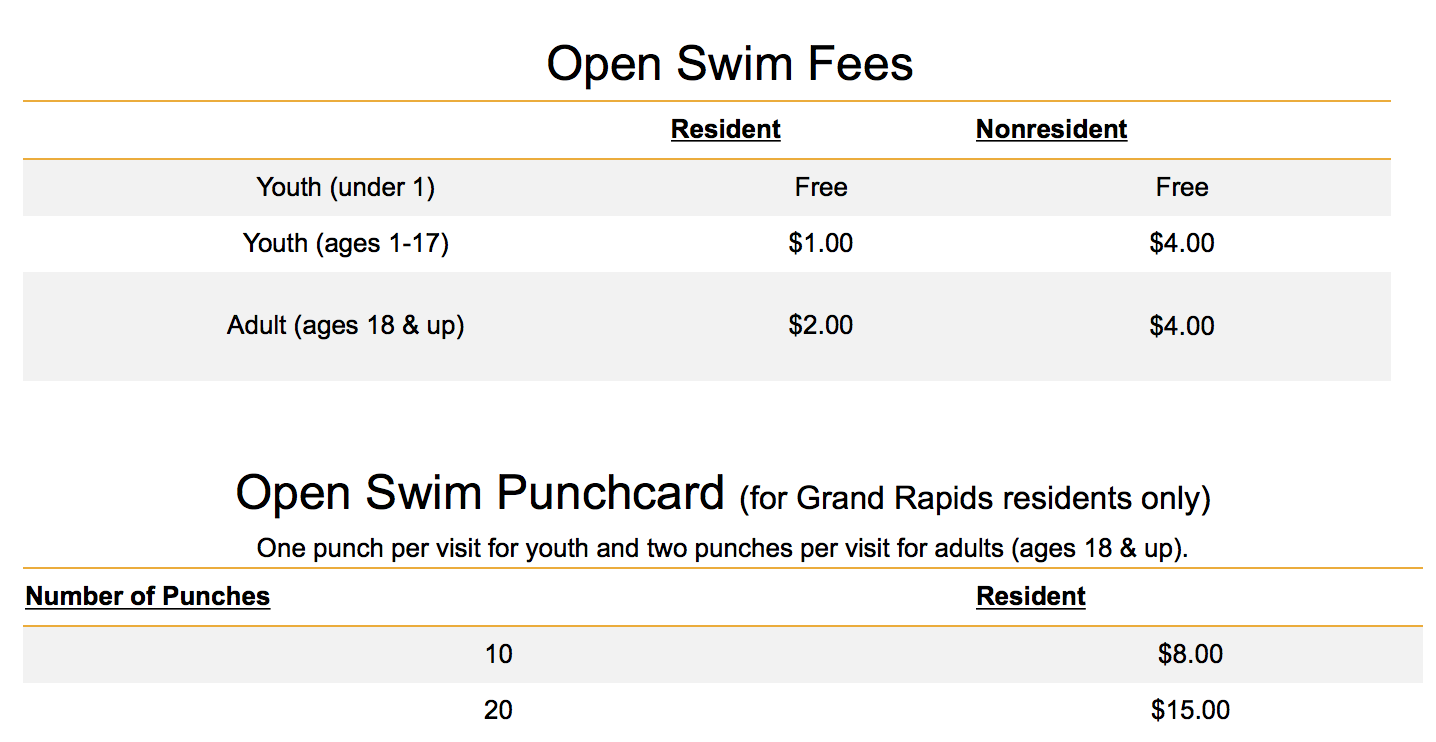Click the $4.00 nonresident adult fee
1436x742 pixels.
click(x=1182, y=325)
